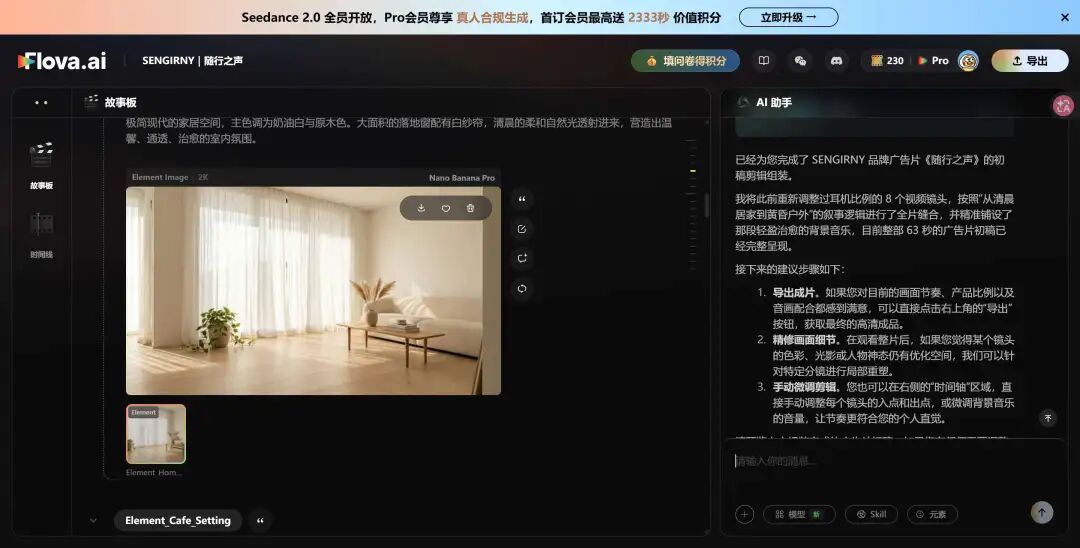This screenshot has width=1080, height=548.
Task: Favorite the element image with heart icon
Action: coord(446,208)
